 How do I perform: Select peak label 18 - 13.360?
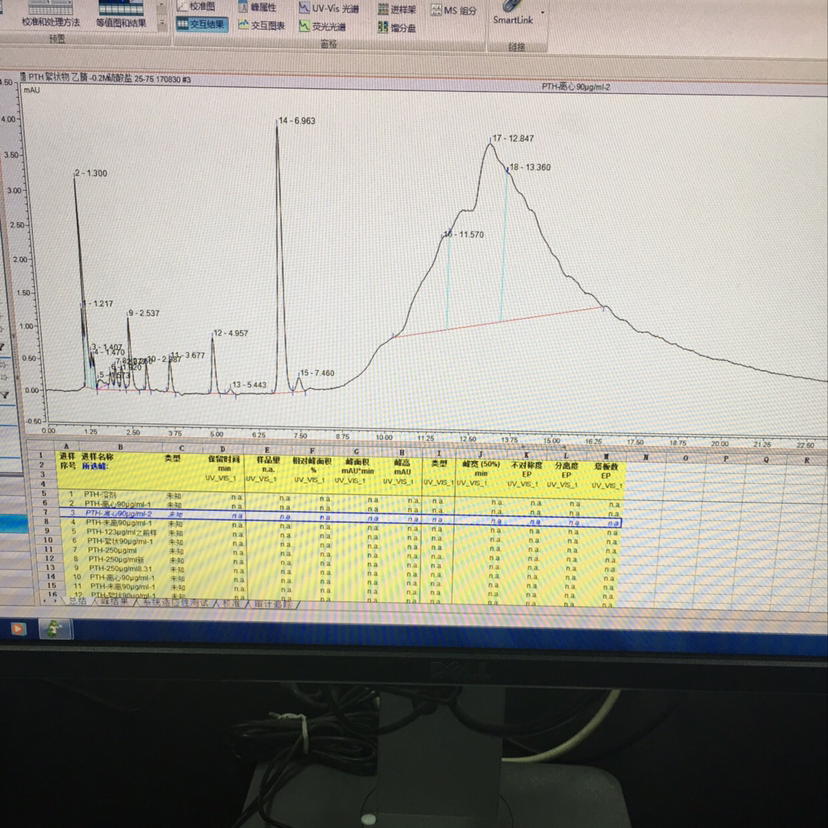(x=530, y=167)
